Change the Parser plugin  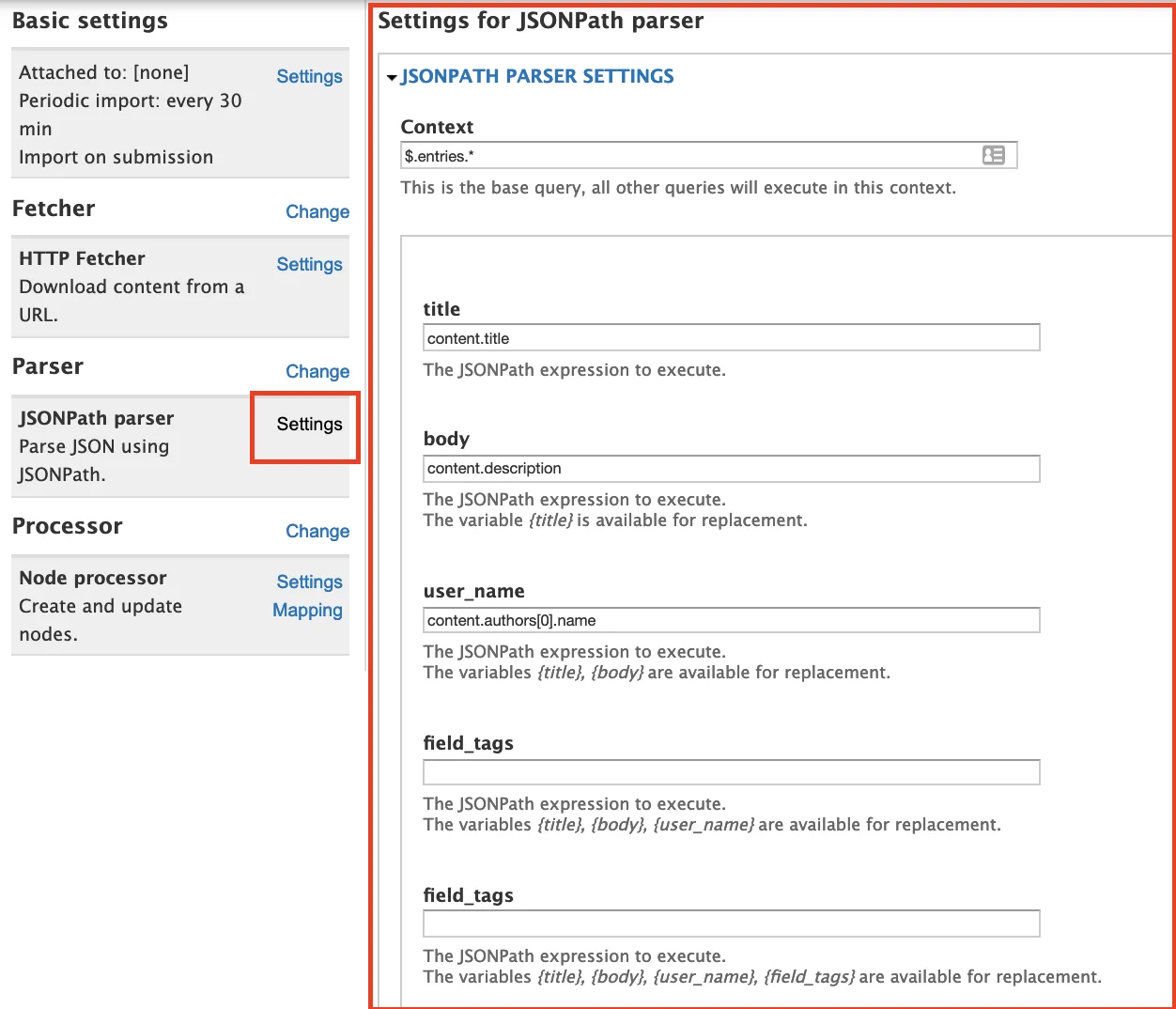pyautogui.click(x=317, y=371)
